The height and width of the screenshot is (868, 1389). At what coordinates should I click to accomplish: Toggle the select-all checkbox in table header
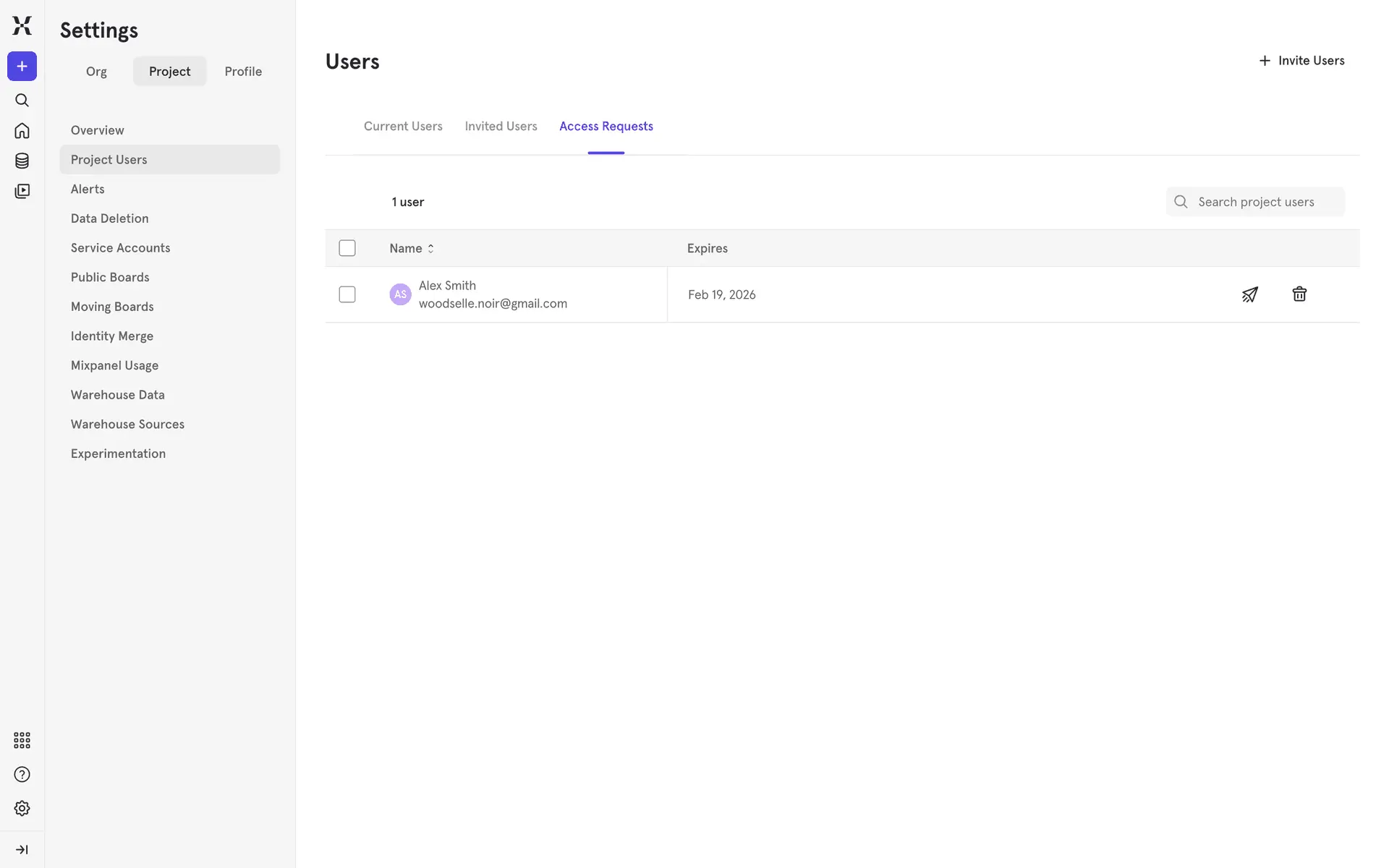coord(347,248)
